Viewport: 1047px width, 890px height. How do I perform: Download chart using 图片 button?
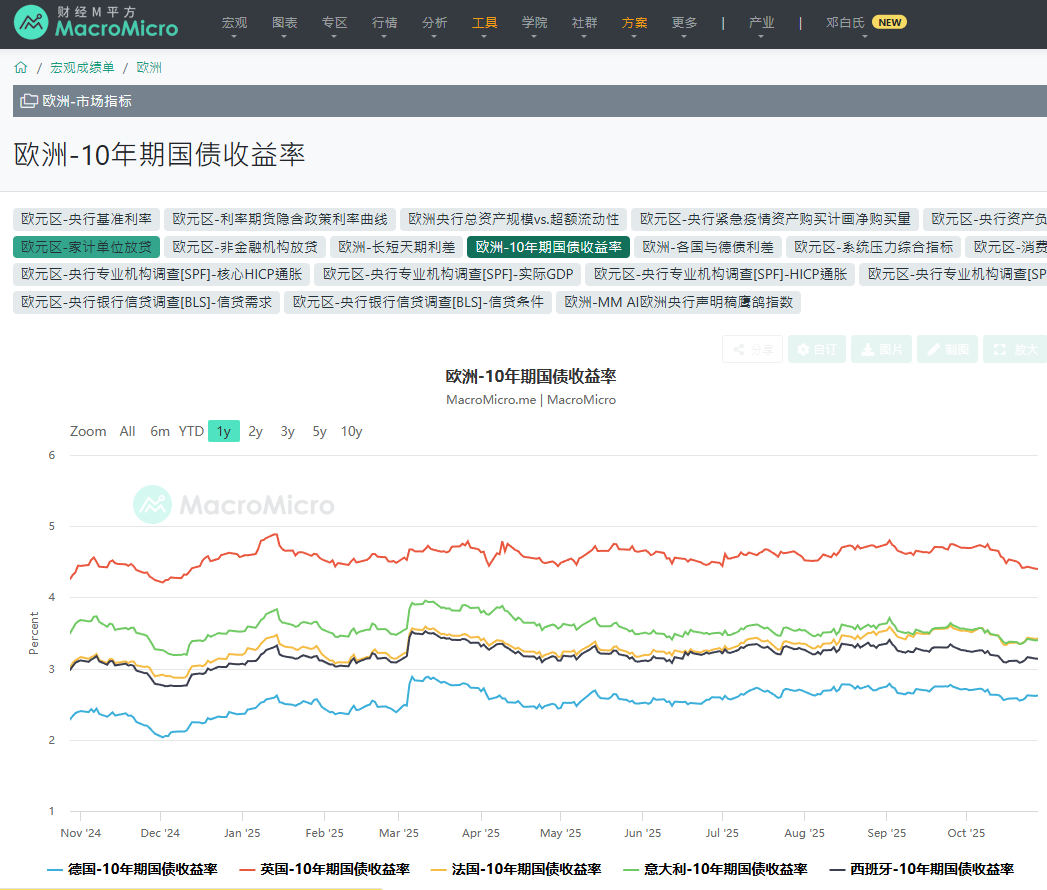(x=880, y=350)
